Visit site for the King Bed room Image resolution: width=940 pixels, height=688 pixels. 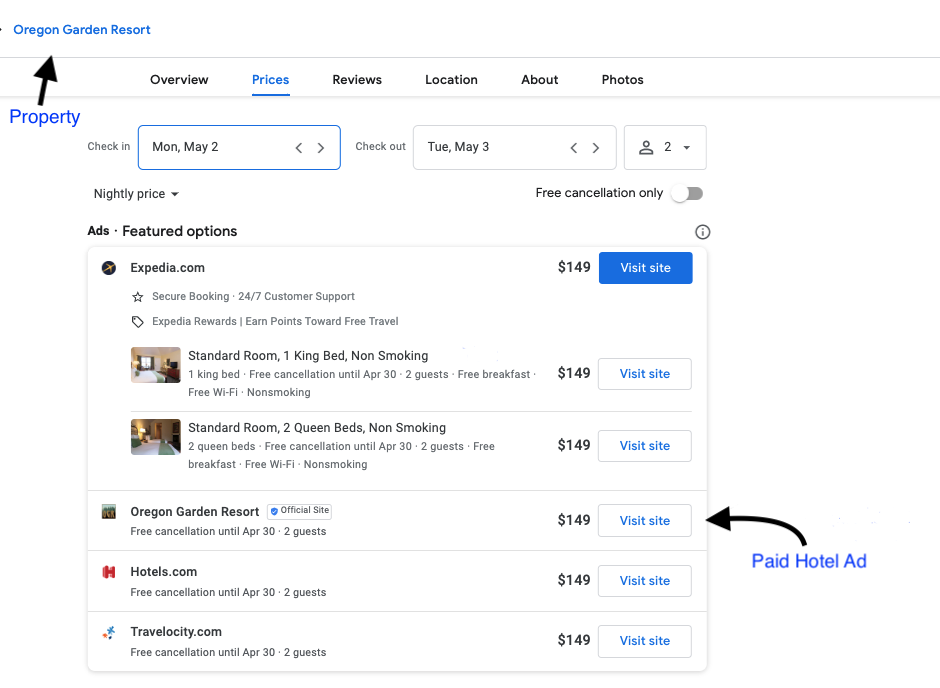(645, 374)
